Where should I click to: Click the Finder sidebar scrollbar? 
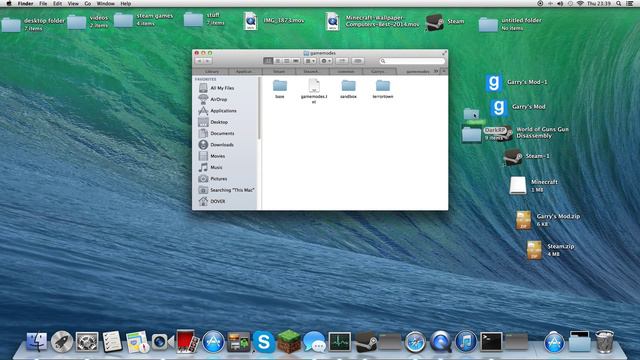tap(259, 108)
